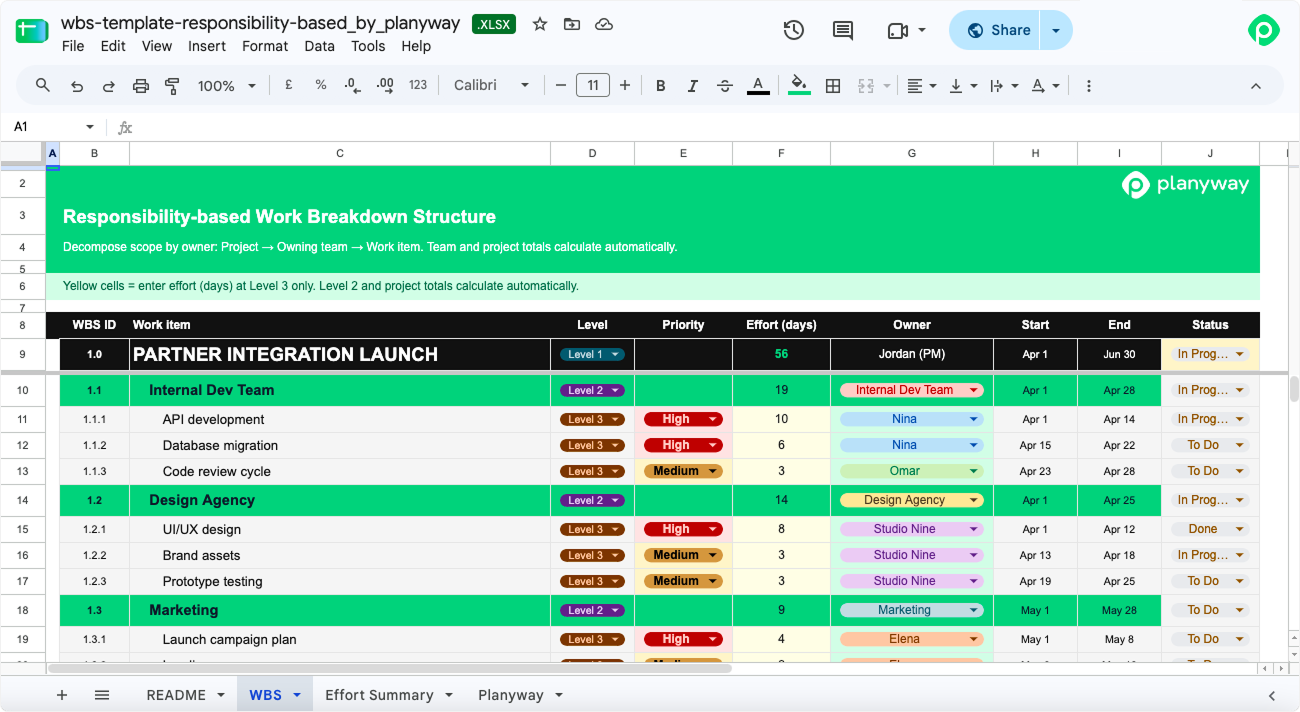Open text wrapping dropdown
Image resolution: width=1300 pixels, height=712 pixels.
(1002, 86)
